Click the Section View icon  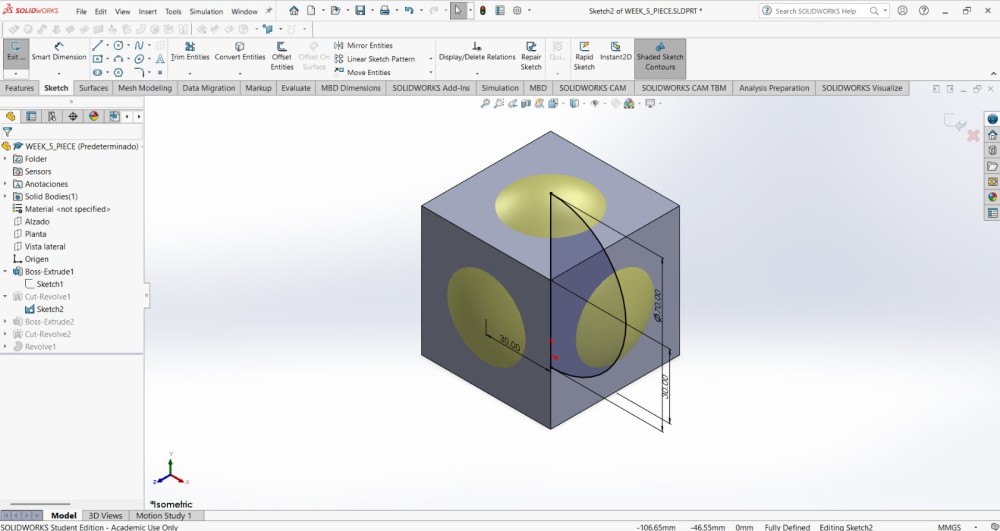[526, 103]
